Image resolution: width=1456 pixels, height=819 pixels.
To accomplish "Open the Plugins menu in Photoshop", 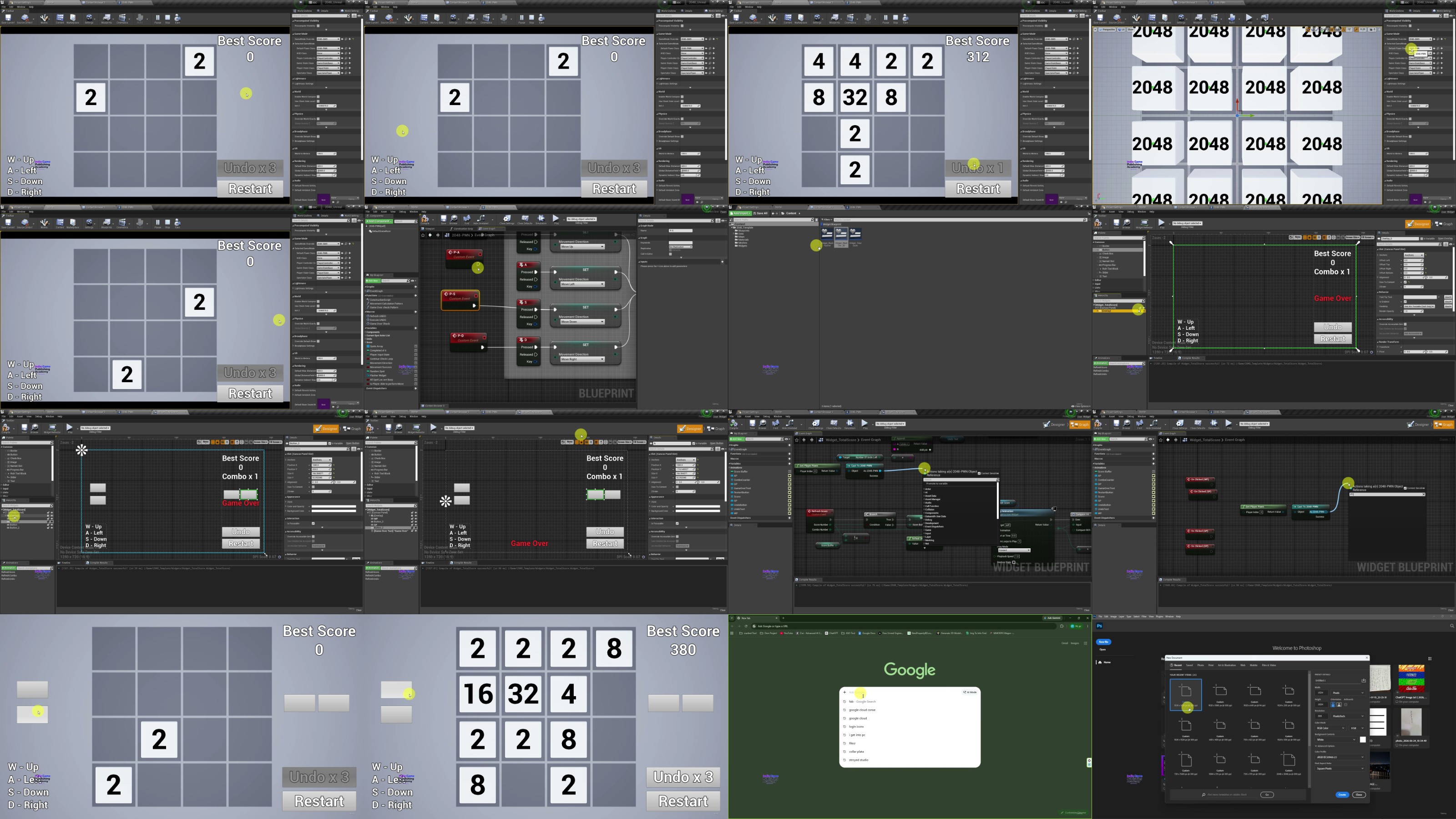I will point(1160,617).
